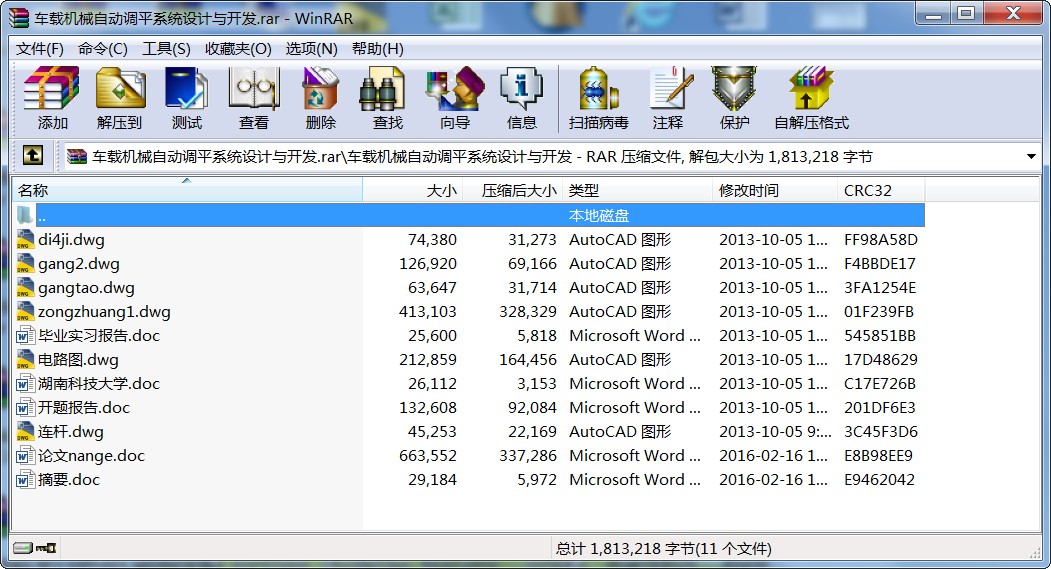Click CRC32 value FF98A58D
The height and width of the screenshot is (569, 1051).
pos(881,239)
